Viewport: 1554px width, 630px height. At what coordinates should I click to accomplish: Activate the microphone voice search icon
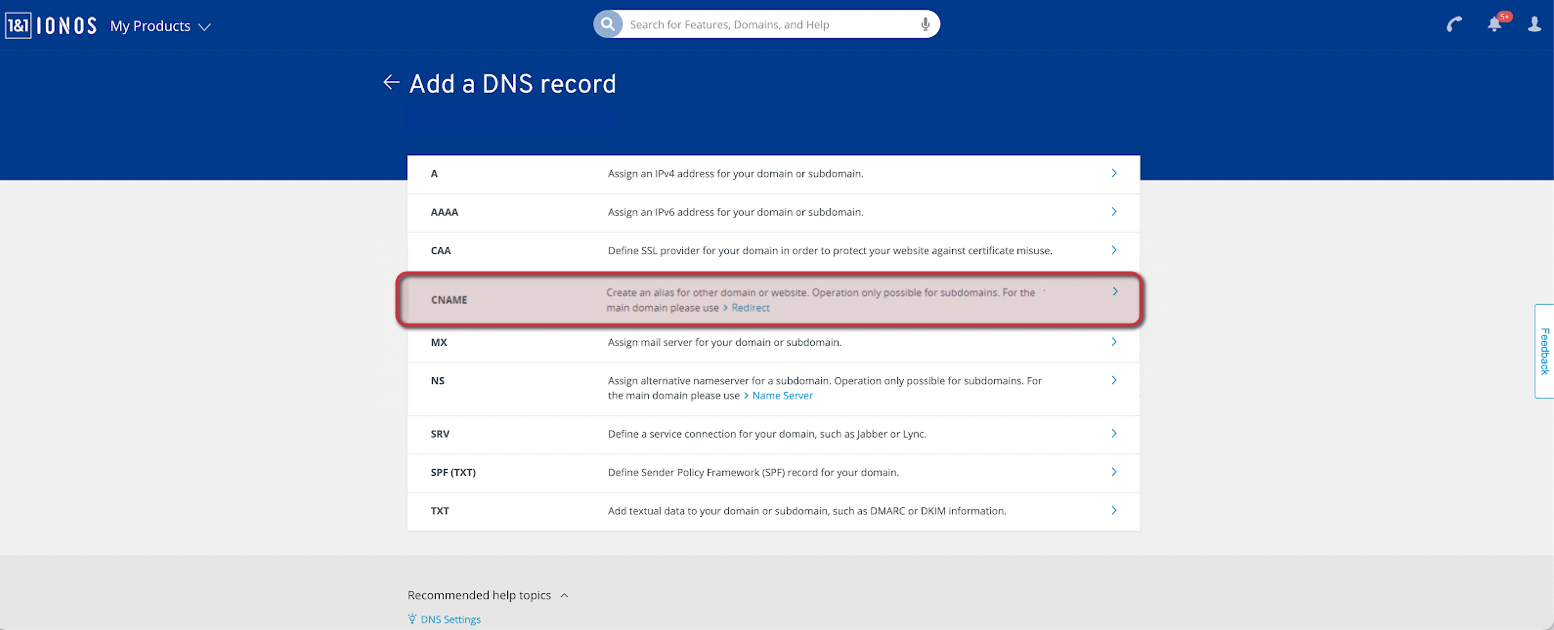click(x=925, y=24)
